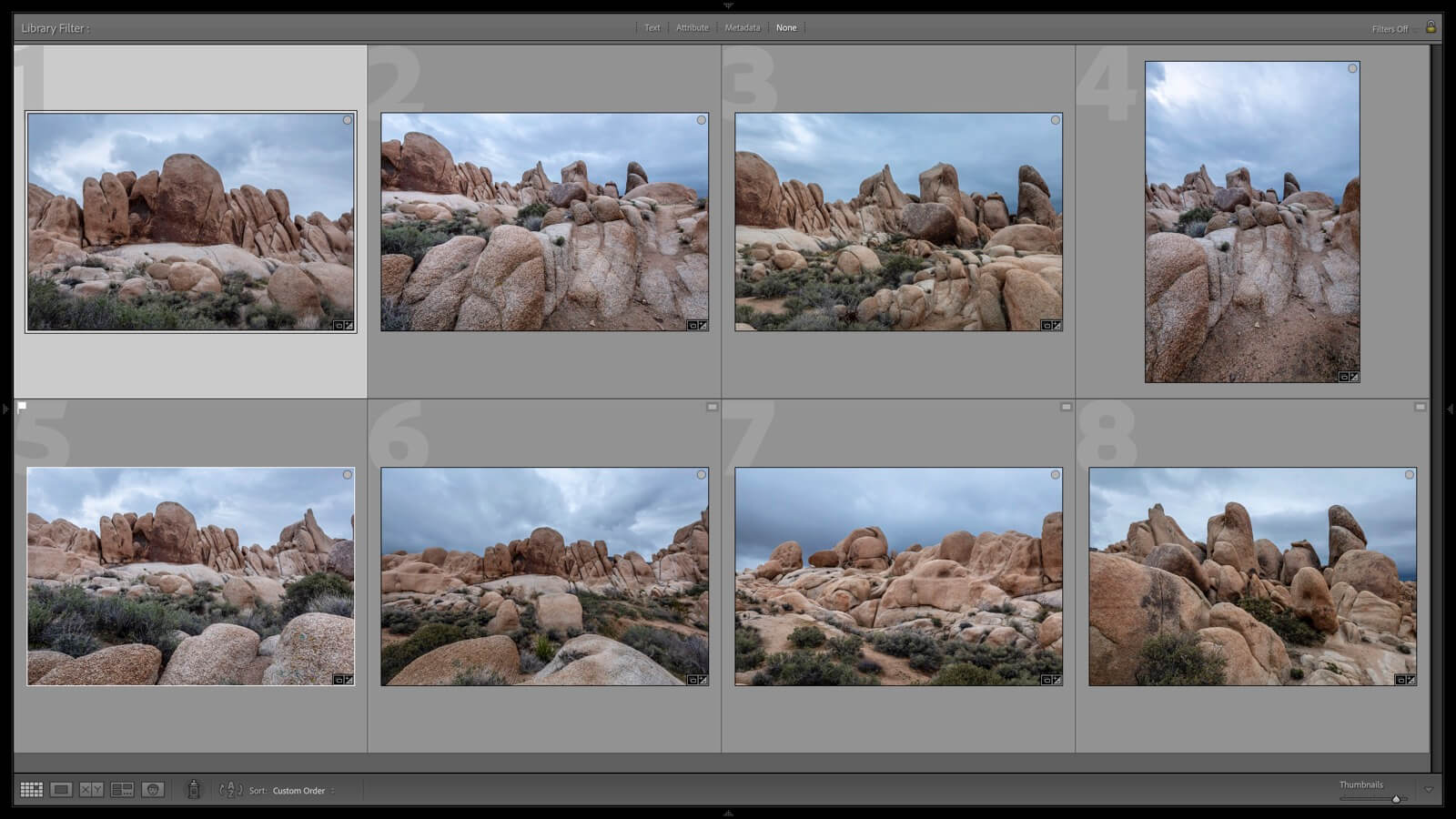The image size is (1456, 819).
Task: Click None to disable library filters
Action: (786, 28)
